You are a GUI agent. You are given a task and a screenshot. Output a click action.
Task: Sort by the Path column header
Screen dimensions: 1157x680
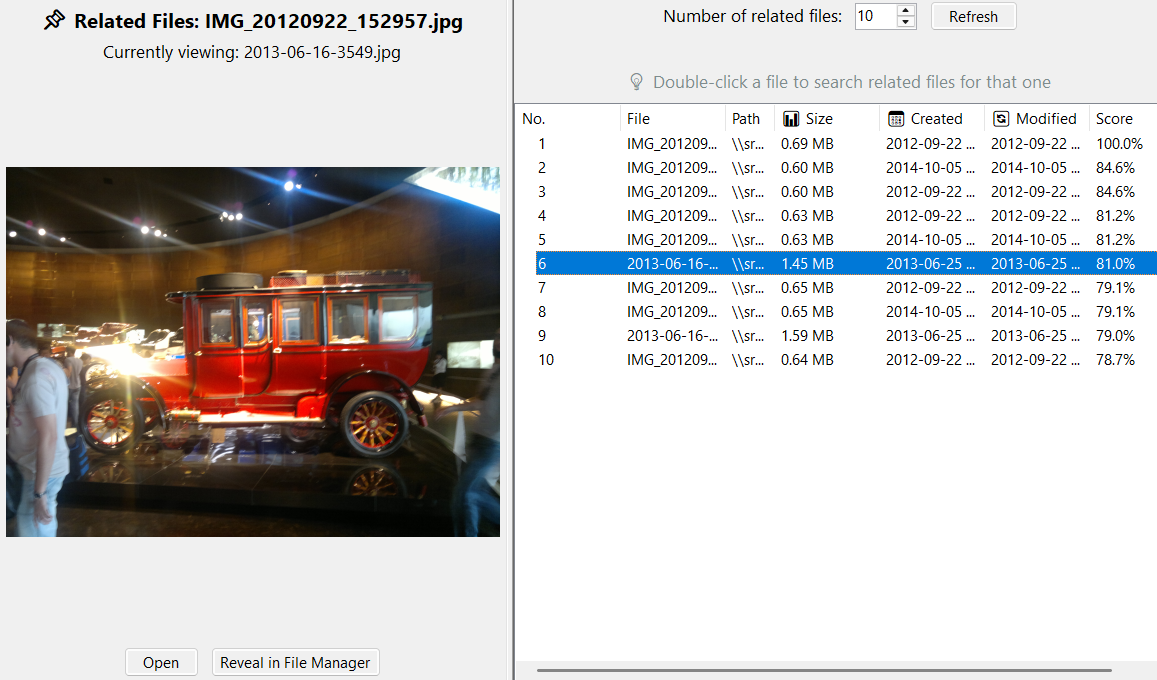pyautogui.click(x=745, y=119)
